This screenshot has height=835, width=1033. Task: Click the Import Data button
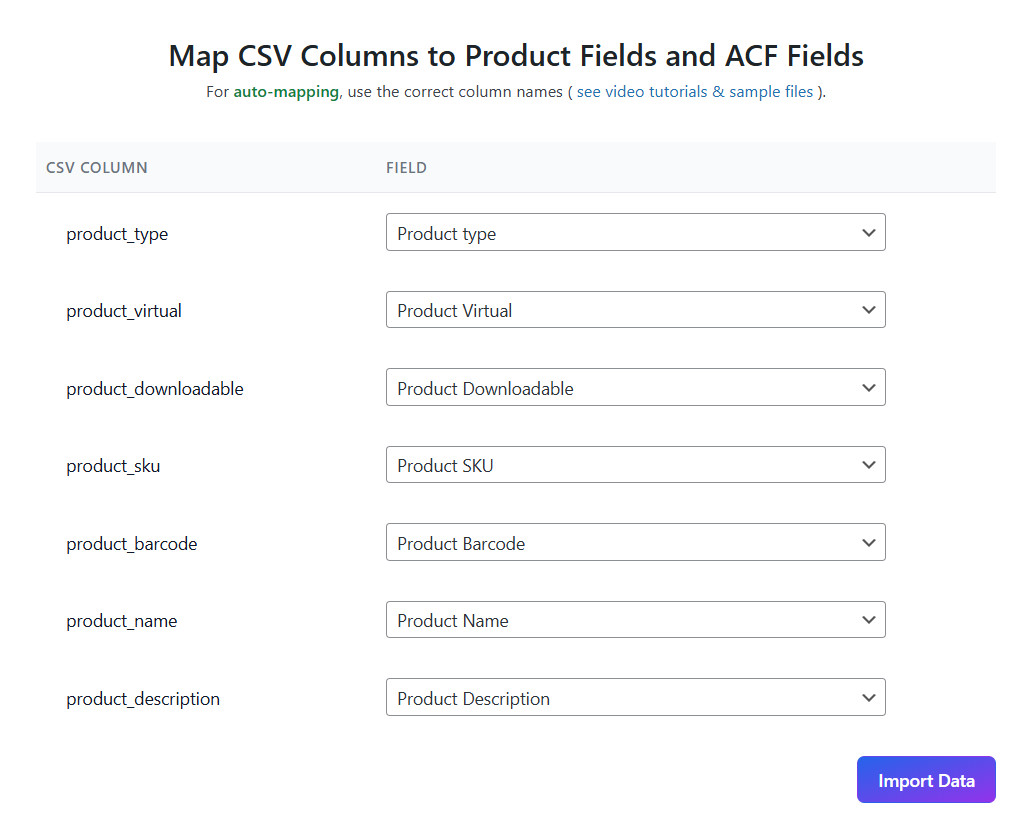coord(926,780)
